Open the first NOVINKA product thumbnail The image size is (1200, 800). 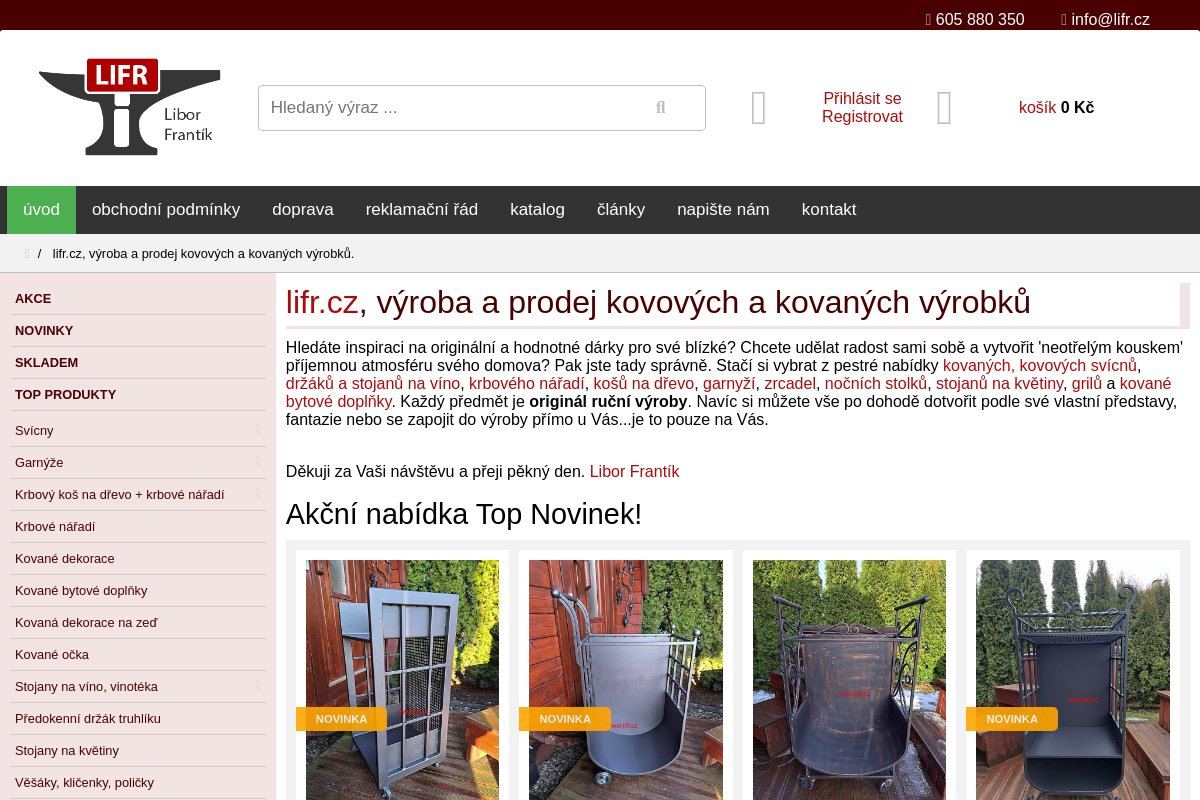[x=402, y=680]
